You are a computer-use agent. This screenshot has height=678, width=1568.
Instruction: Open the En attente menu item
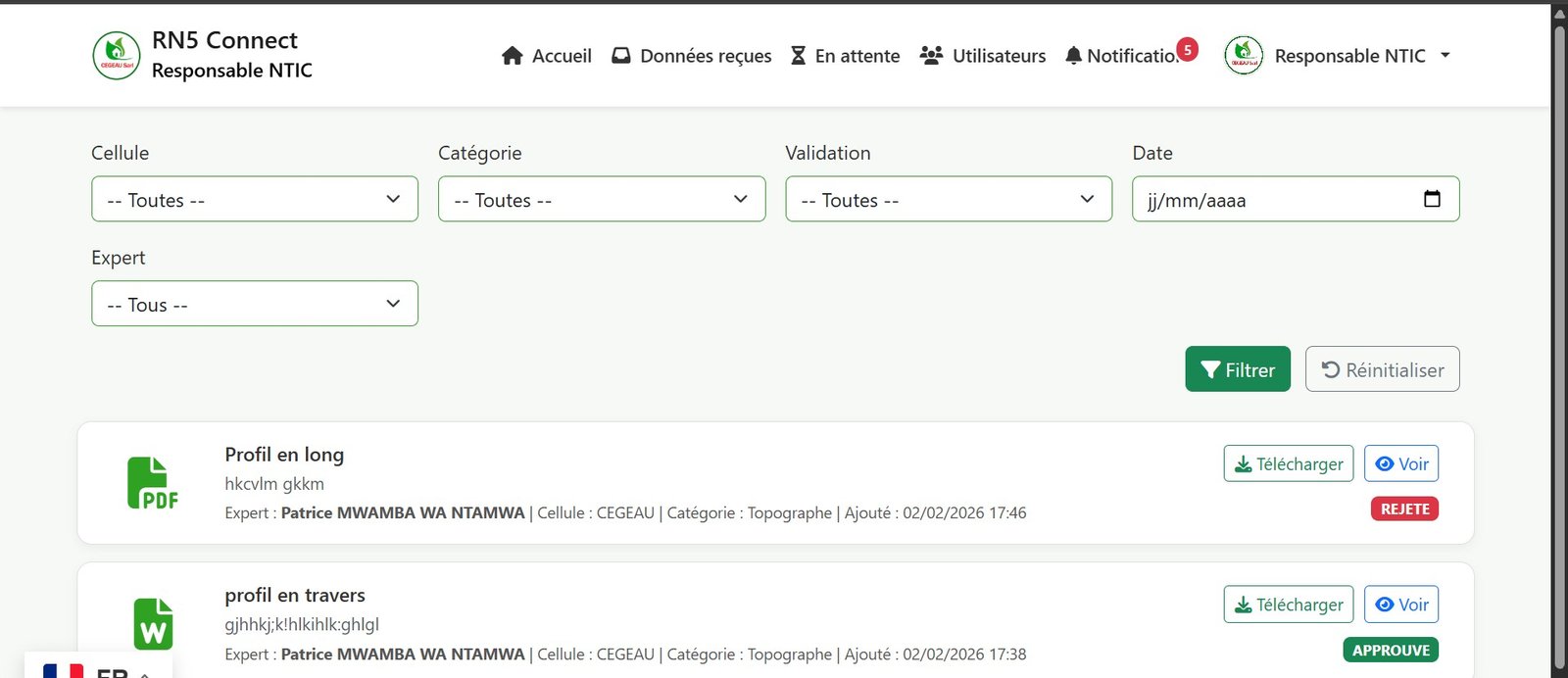click(x=845, y=56)
